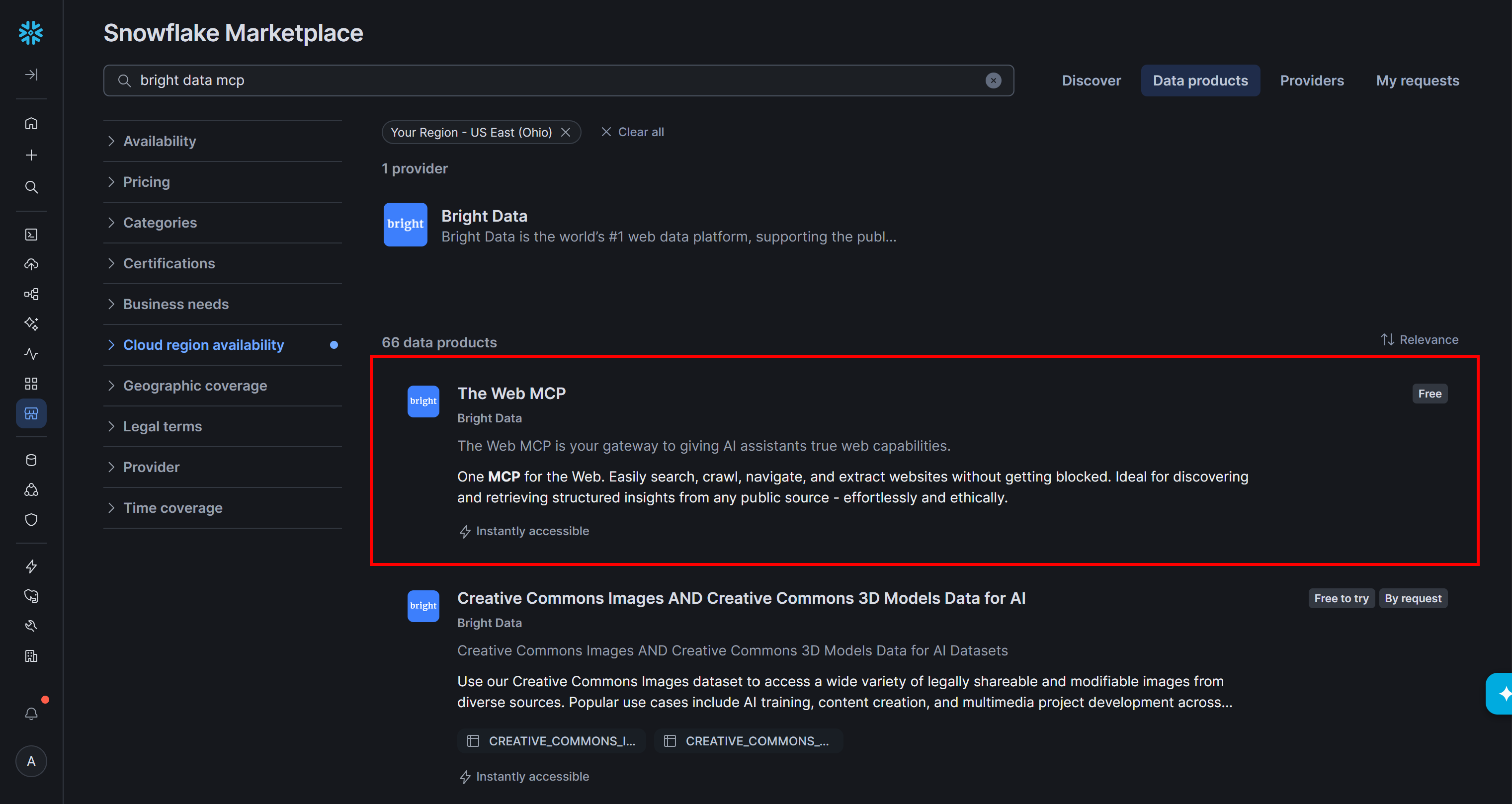Open the Home icon in sidebar
The image size is (1512, 804).
pos(31,123)
